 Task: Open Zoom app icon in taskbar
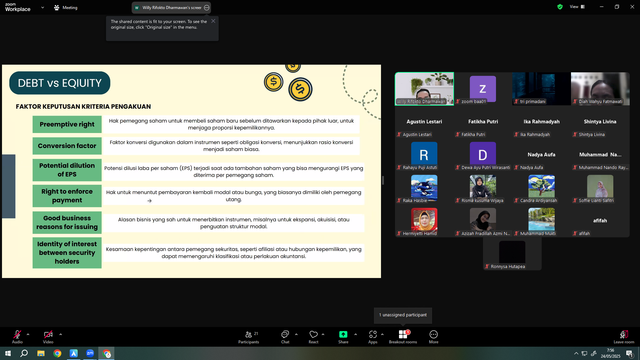90,353
